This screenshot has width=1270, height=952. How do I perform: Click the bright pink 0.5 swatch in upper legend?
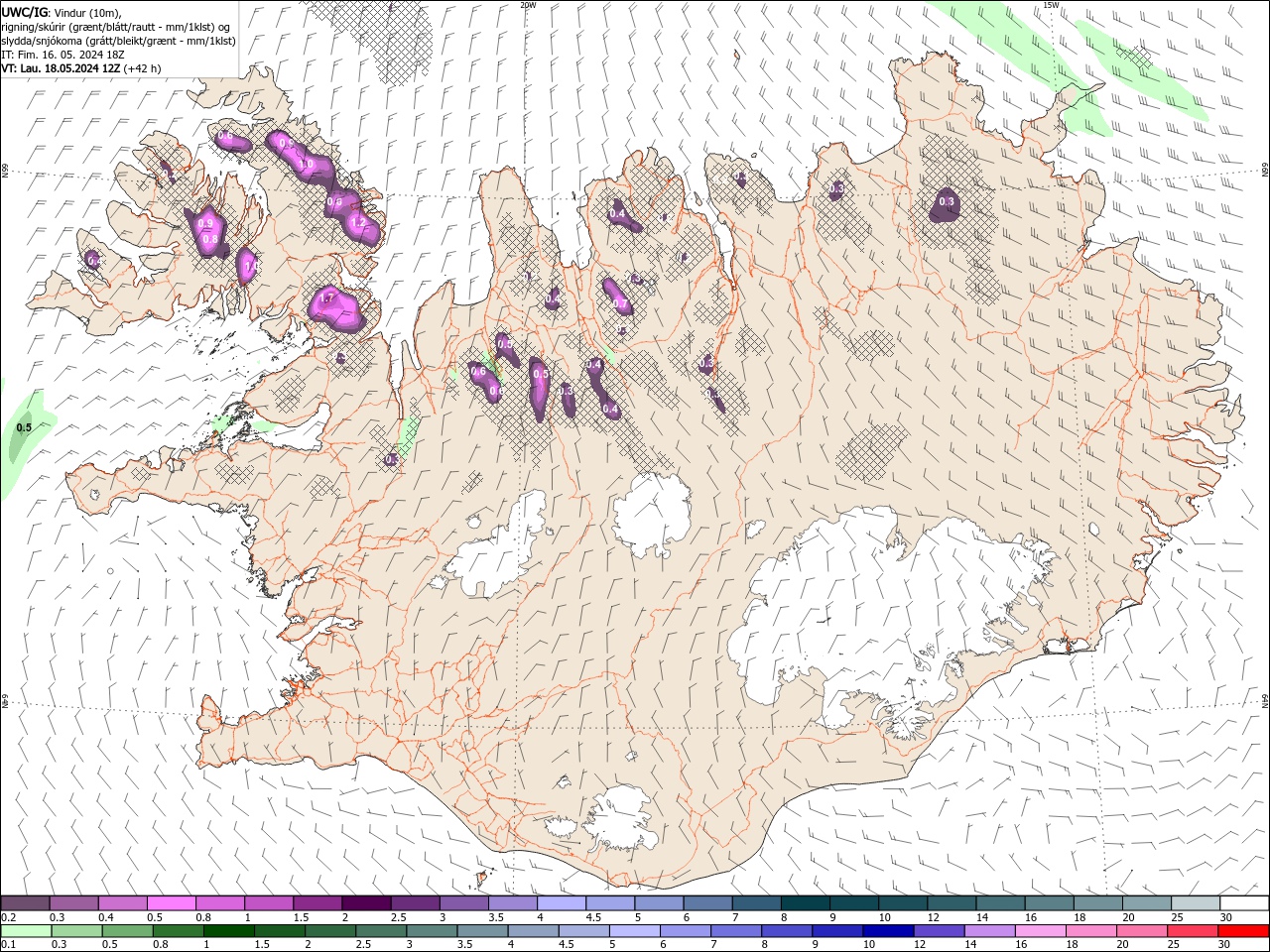point(172,902)
